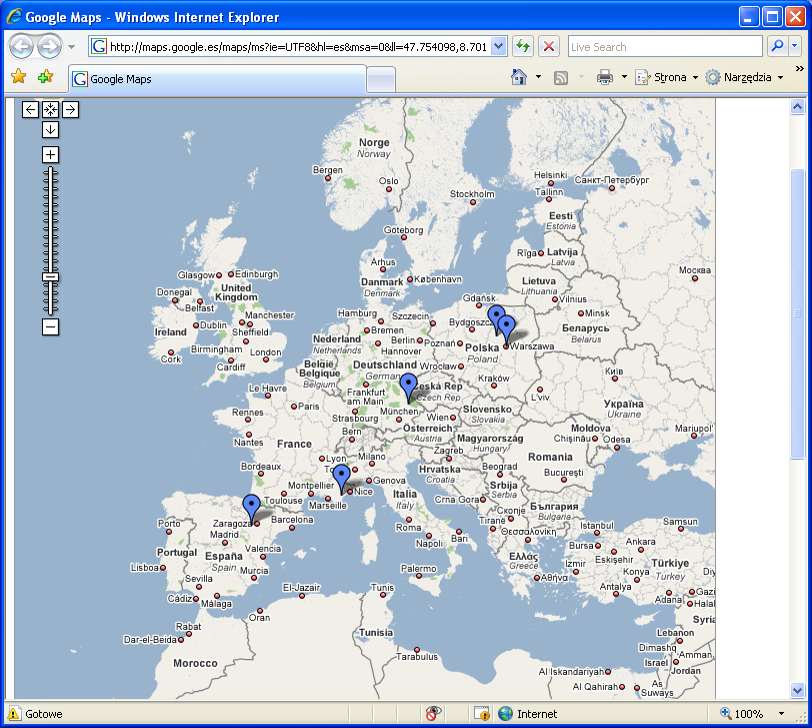Screen dimensions: 812x728
Task: Select the Google Maps tab
Action: [x=218, y=79]
